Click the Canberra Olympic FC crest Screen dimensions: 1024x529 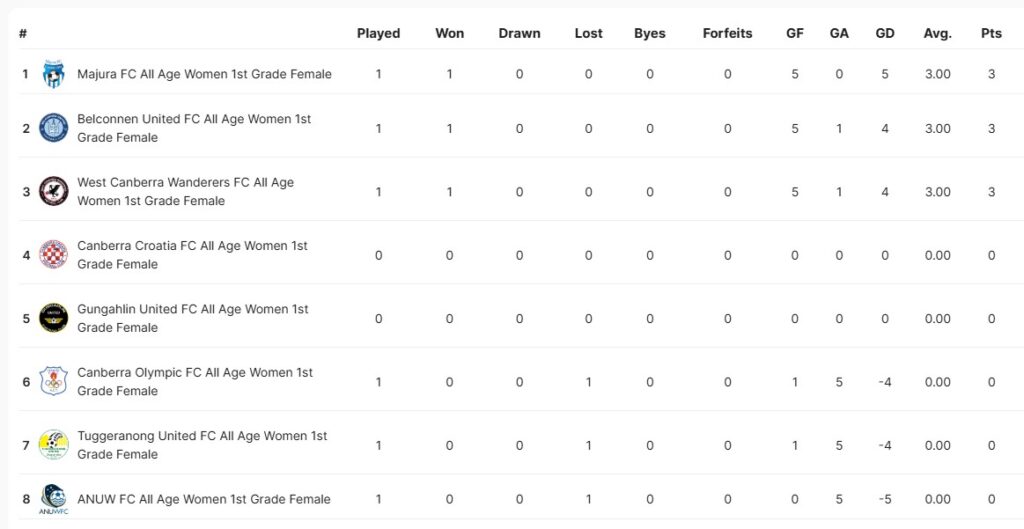[53, 381]
